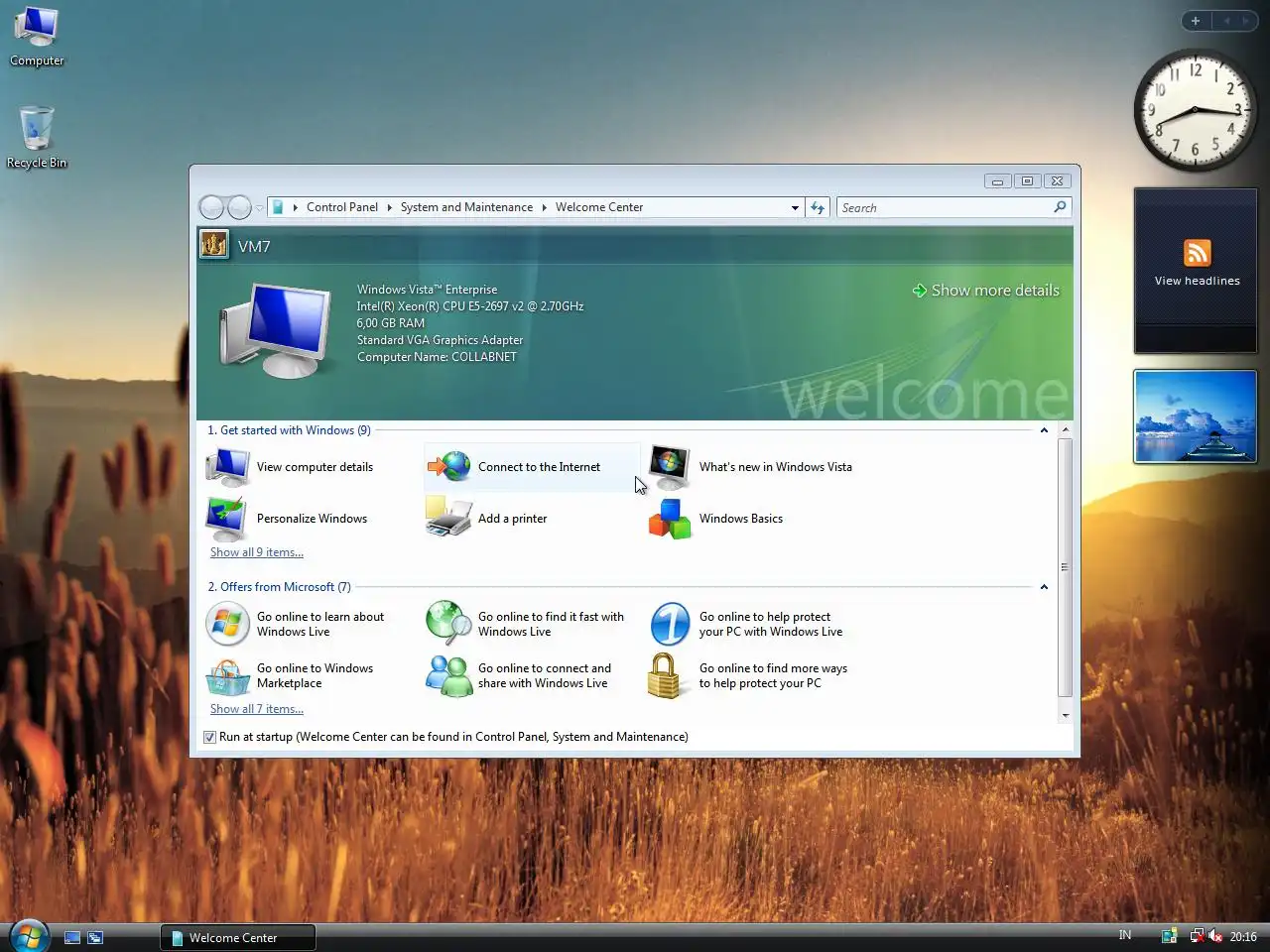The height and width of the screenshot is (952, 1270).
Task: Click the Welcome Center taskbar button
Action: click(238, 937)
